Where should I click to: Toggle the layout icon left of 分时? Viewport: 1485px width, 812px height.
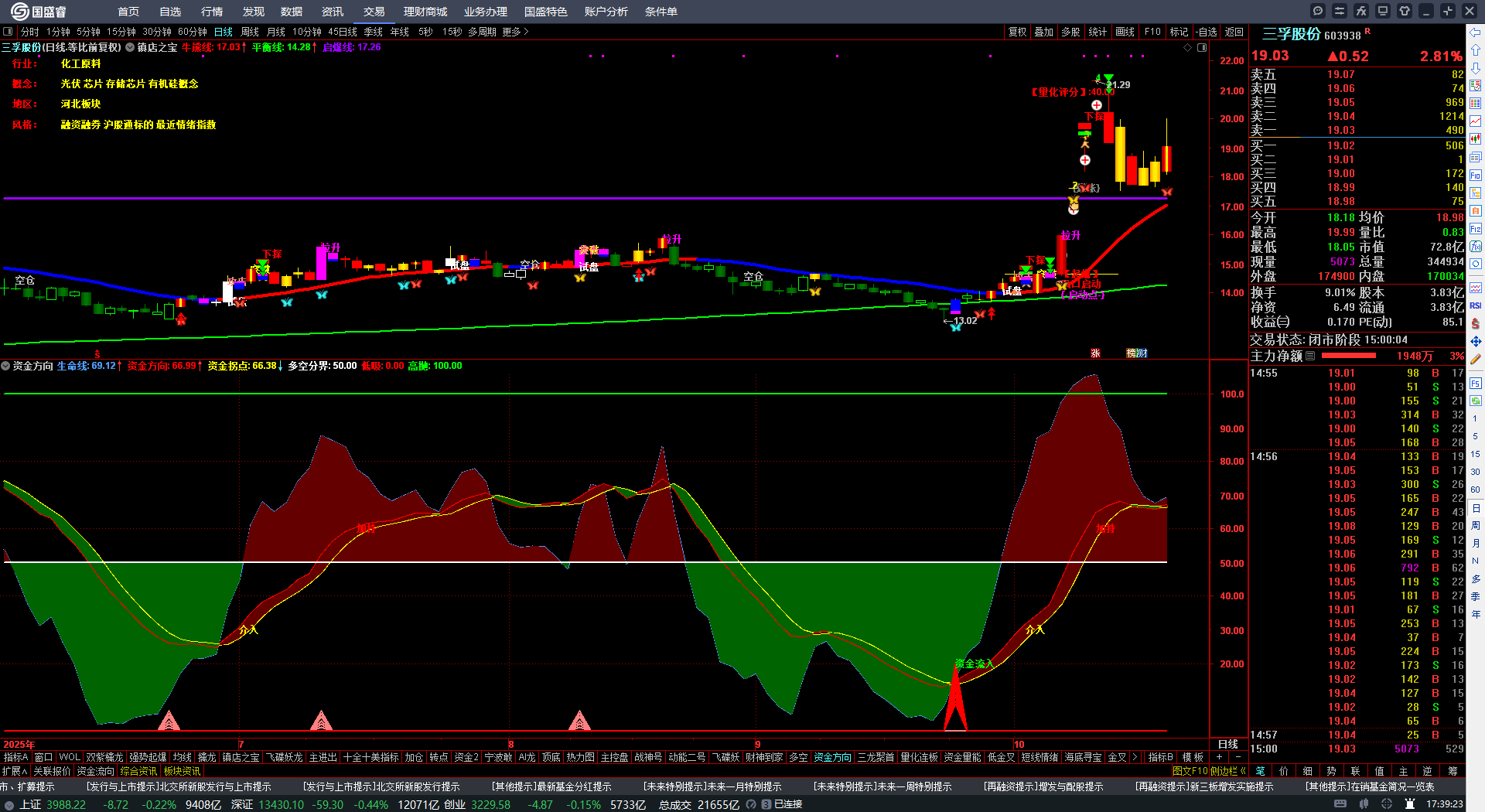[8, 32]
